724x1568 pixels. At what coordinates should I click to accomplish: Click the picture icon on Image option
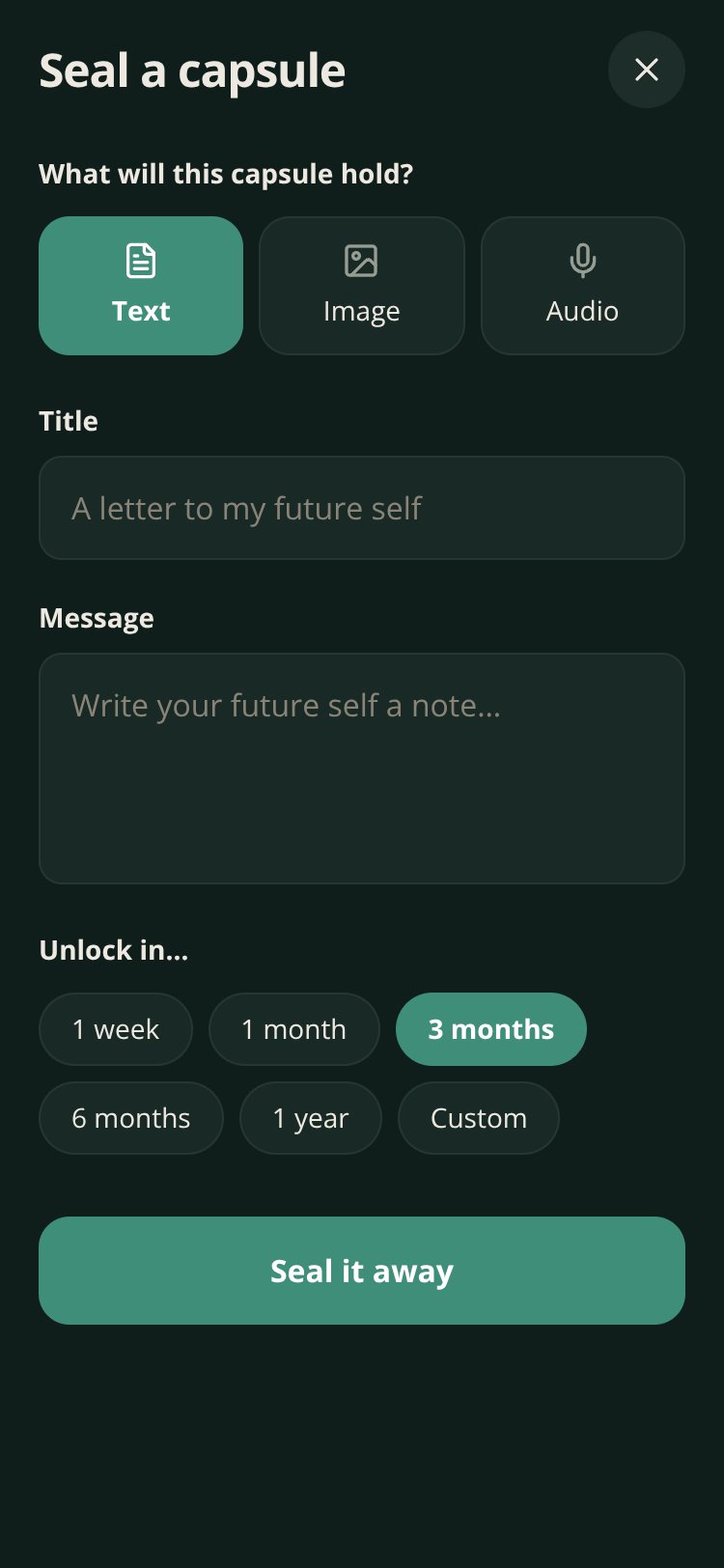[x=361, y=261]
